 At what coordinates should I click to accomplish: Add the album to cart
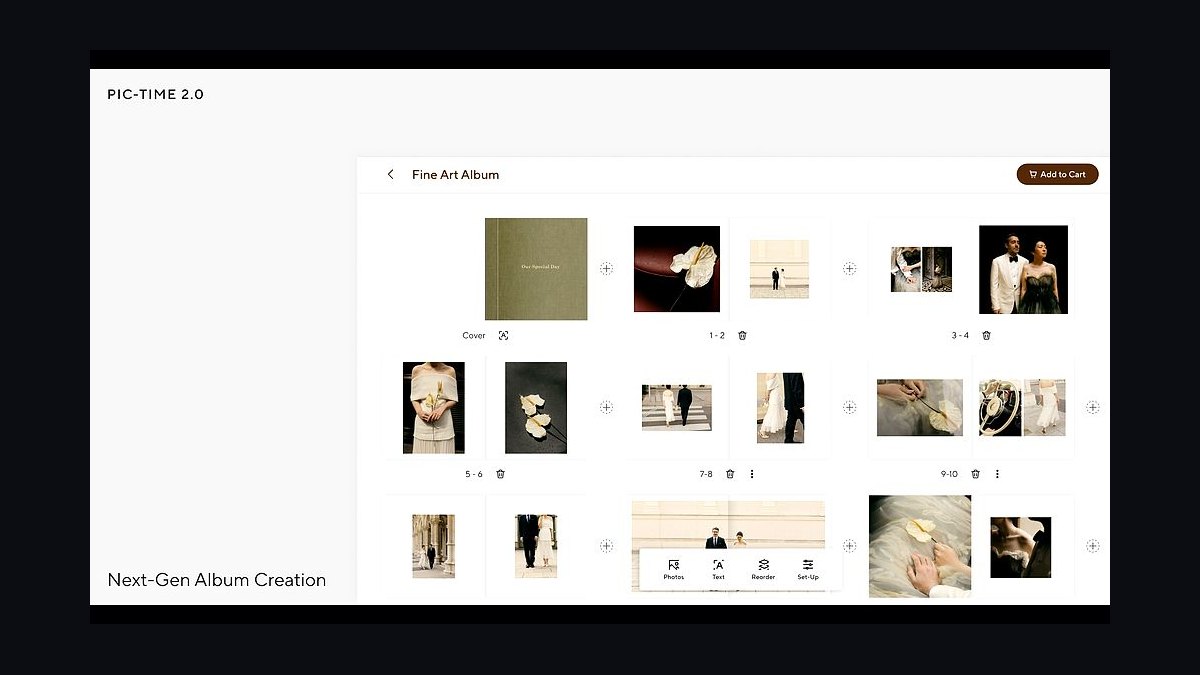click(1057, 174)
